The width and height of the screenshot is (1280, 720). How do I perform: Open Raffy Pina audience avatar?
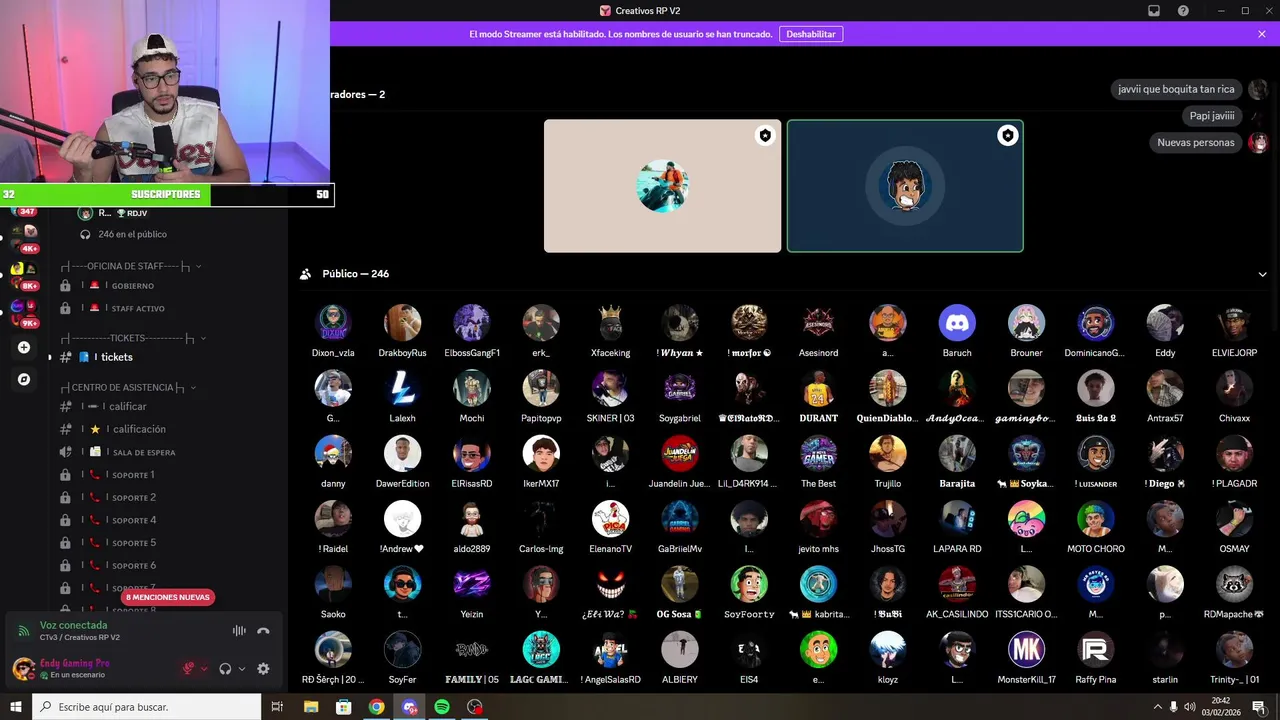[x=1096, y=649]
